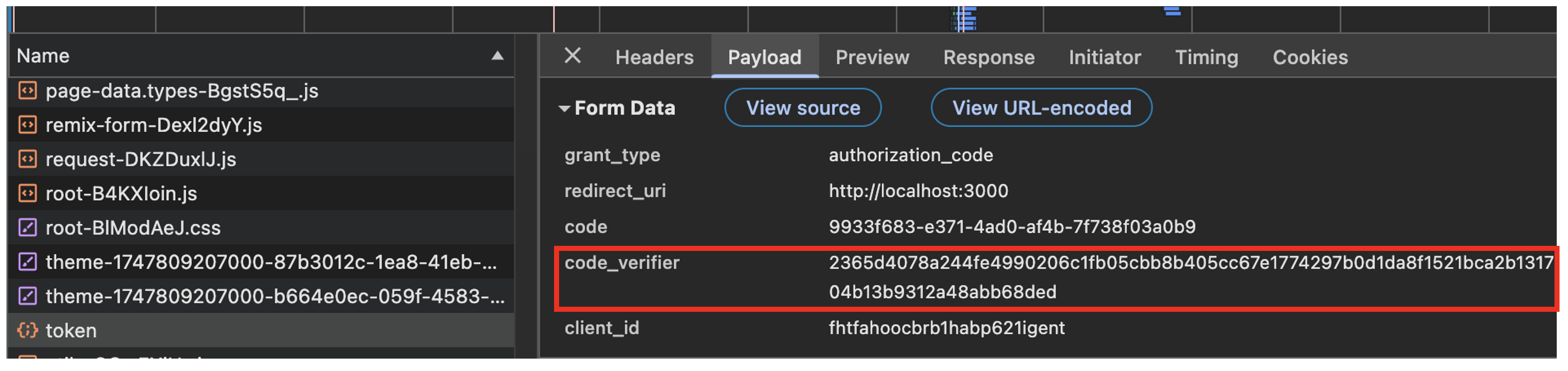Screen dimensions: 1568x371
Task: Switch to the Headers tab
Action: [654, 58]
